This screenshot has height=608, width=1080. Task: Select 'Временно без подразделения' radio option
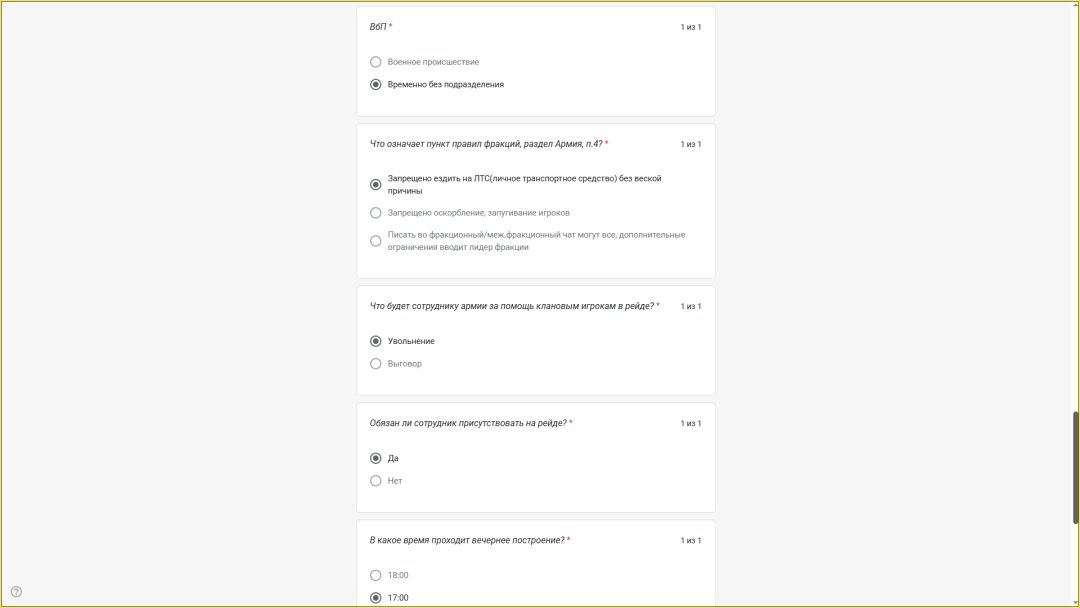(x=376, y=85)
